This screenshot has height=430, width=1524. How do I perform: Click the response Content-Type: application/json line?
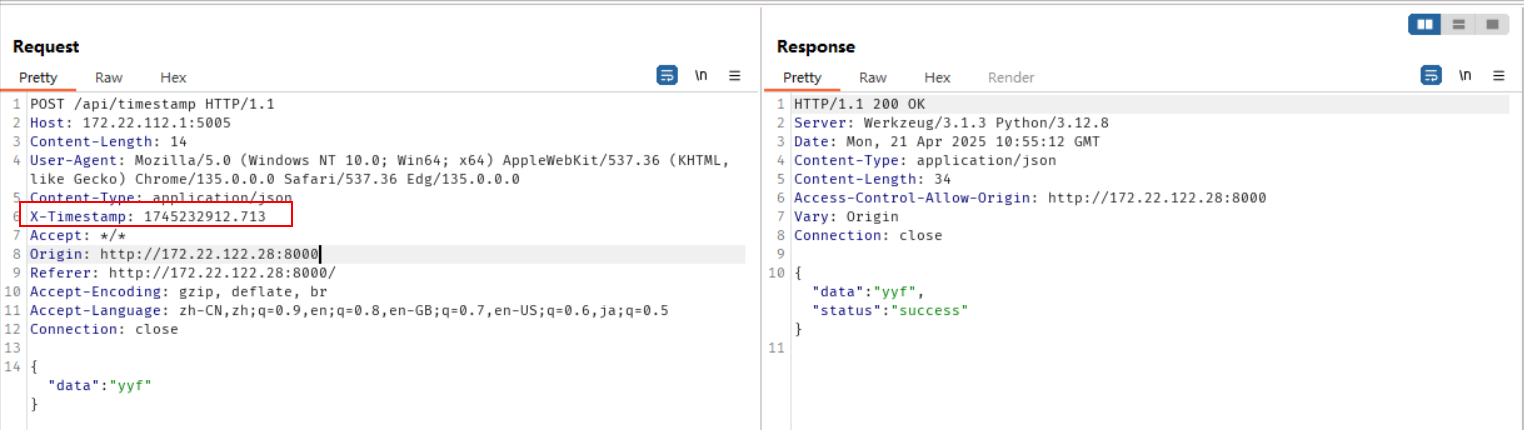pos(925,160)
